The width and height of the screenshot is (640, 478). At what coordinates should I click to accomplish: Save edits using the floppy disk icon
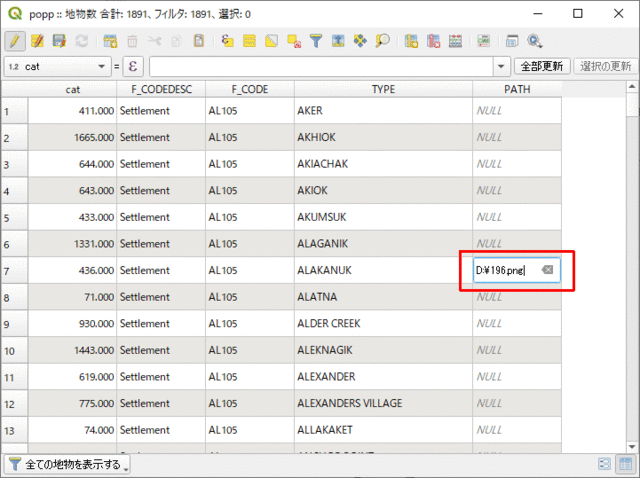(x=59, y=41)
